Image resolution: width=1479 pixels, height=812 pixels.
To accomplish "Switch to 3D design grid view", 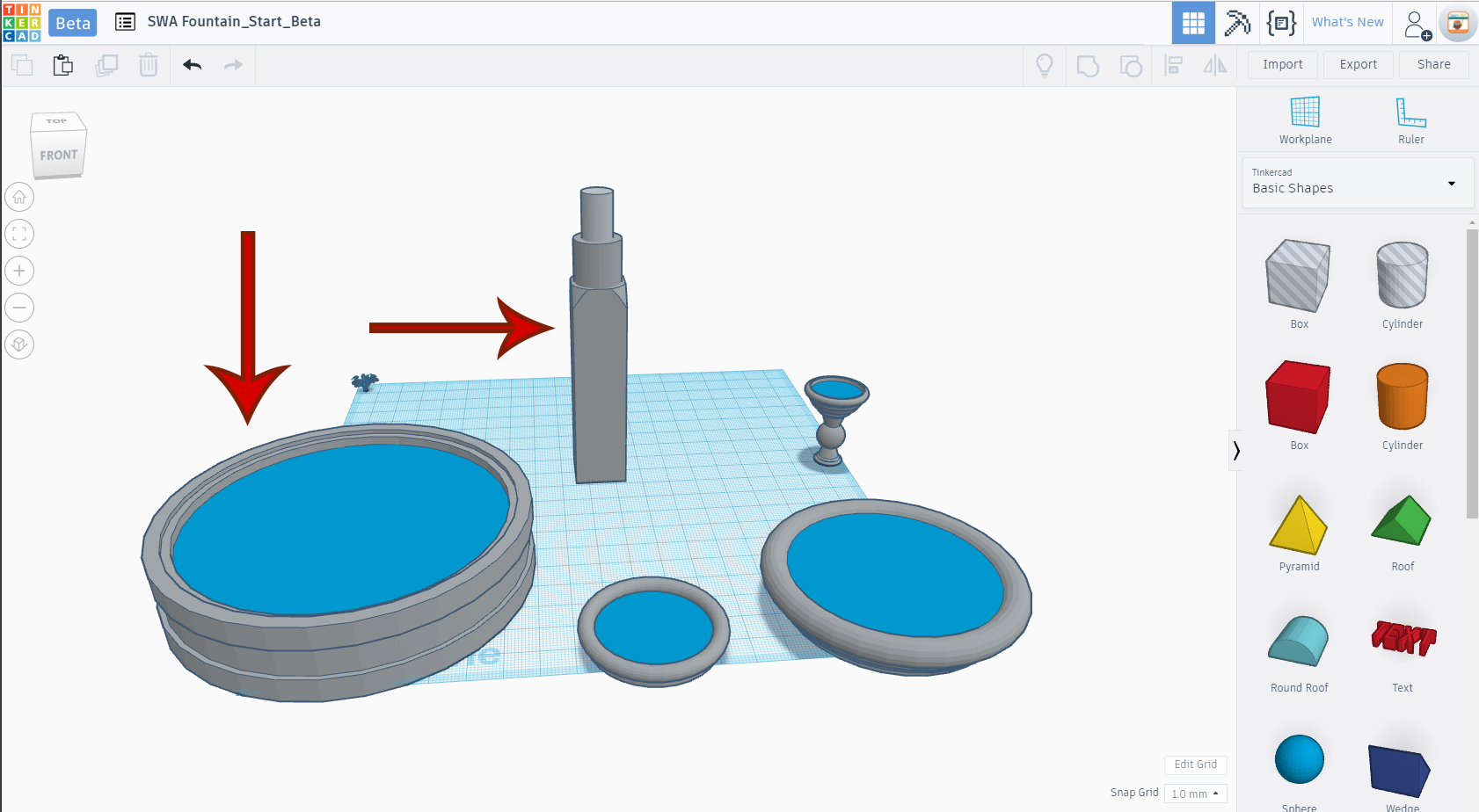I will click(x=1193, y=23).
